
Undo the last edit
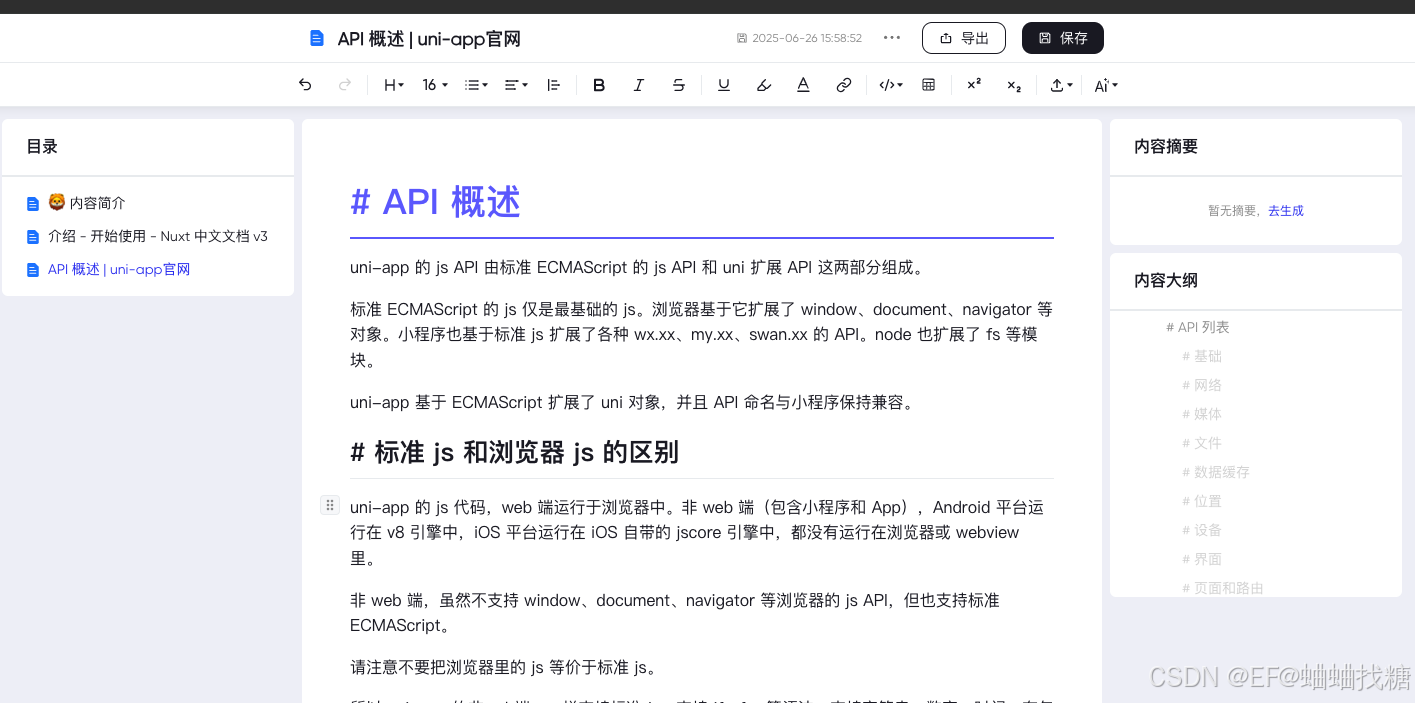point(305,85)
